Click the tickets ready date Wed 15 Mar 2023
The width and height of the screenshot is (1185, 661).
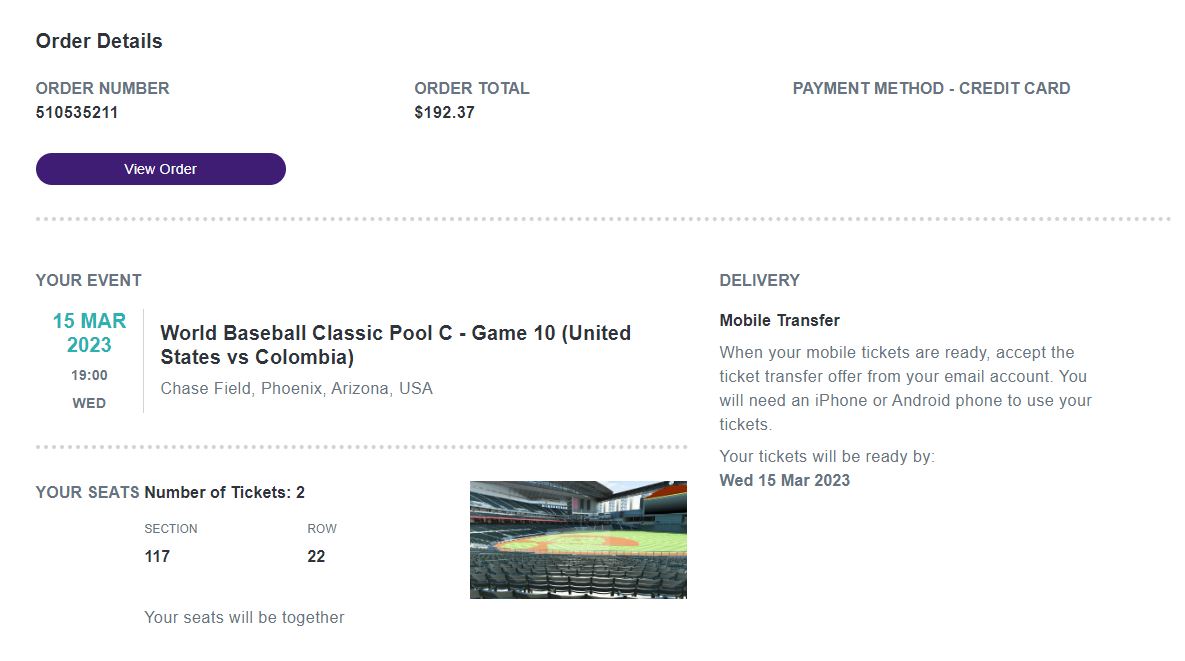click(x=784, y=480)
